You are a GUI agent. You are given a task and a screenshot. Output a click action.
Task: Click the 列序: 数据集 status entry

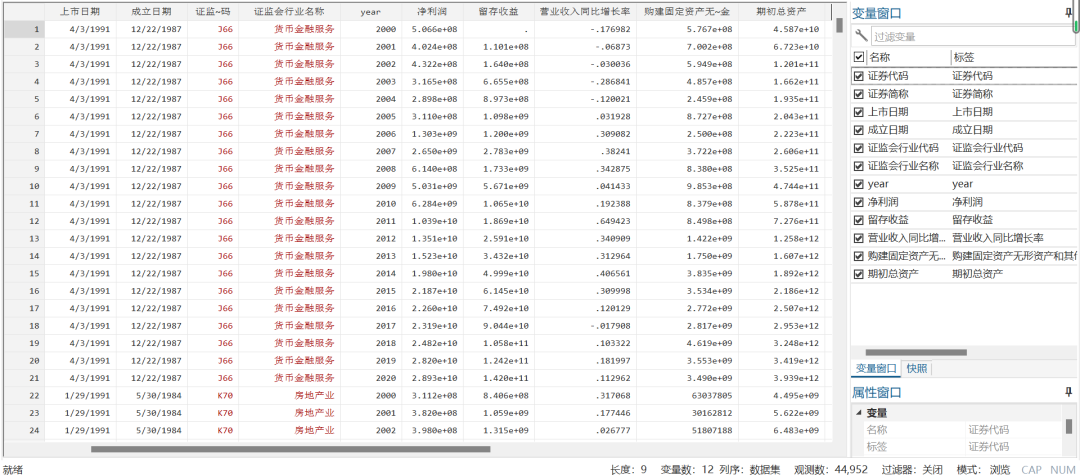749,470
